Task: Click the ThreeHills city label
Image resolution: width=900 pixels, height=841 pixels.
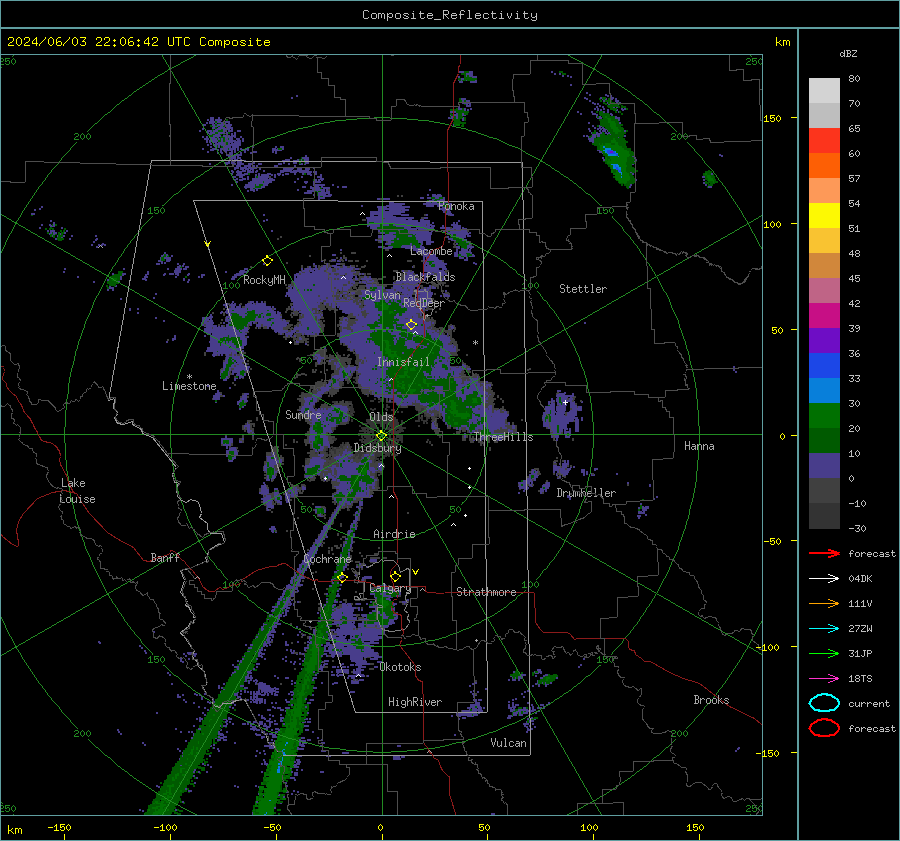Action: click(x=503, y=437)
